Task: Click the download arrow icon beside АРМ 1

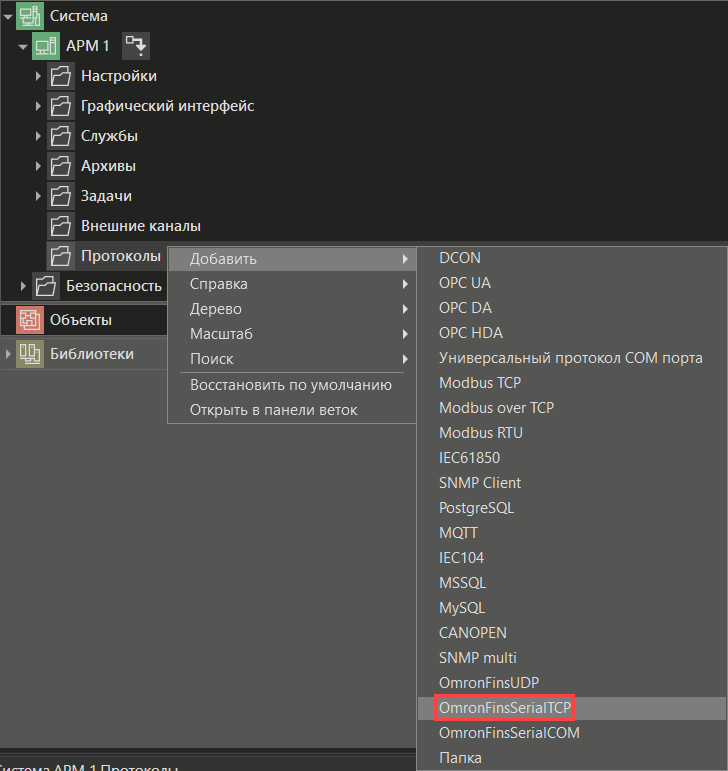Action: (x=135, y=45)
